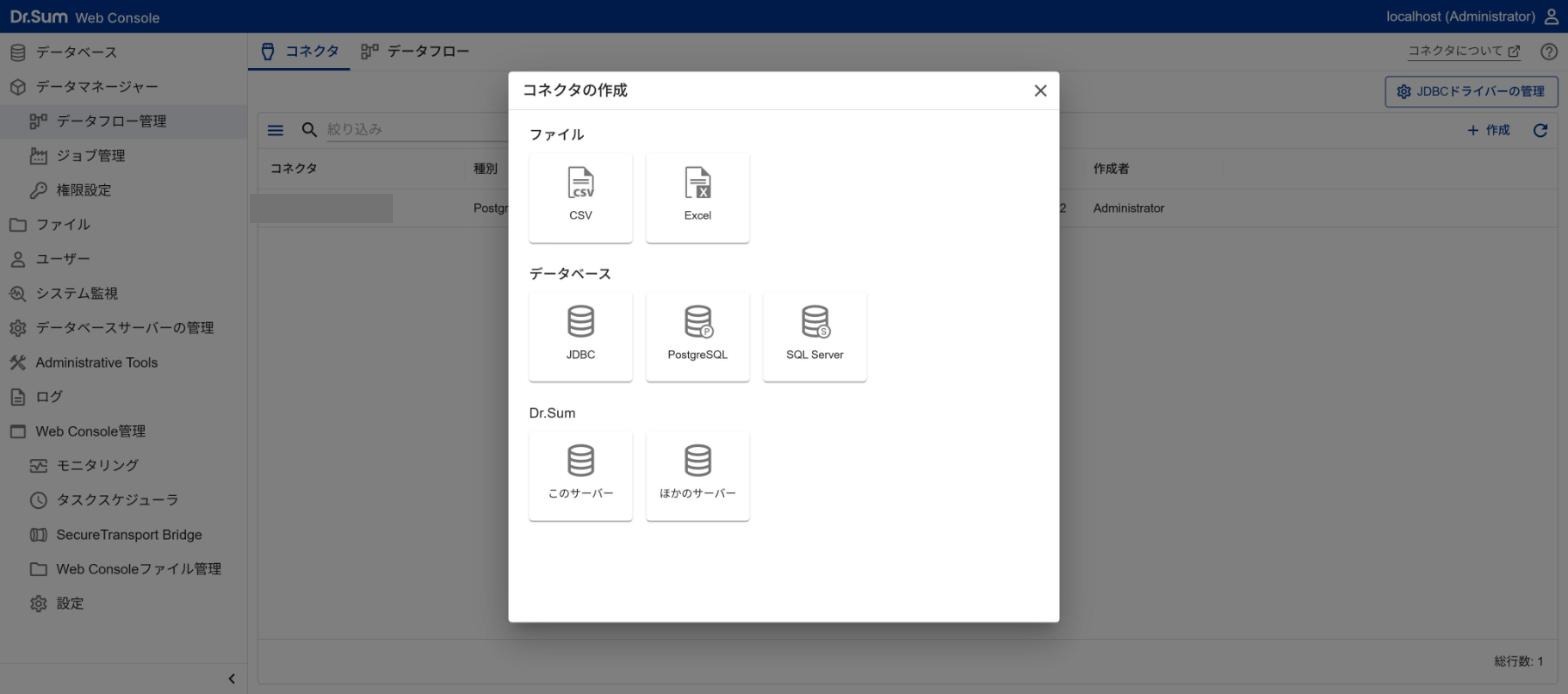Open データベースサーバーの管理 in sidebar
1568x694 pixels.
[x=123, y=328]
